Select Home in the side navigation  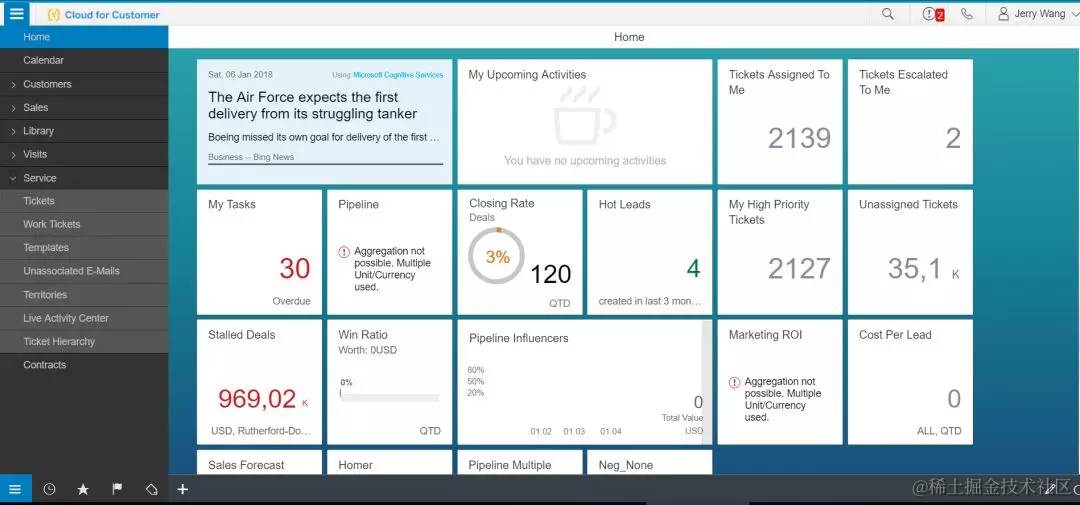(x=84, y=37)
